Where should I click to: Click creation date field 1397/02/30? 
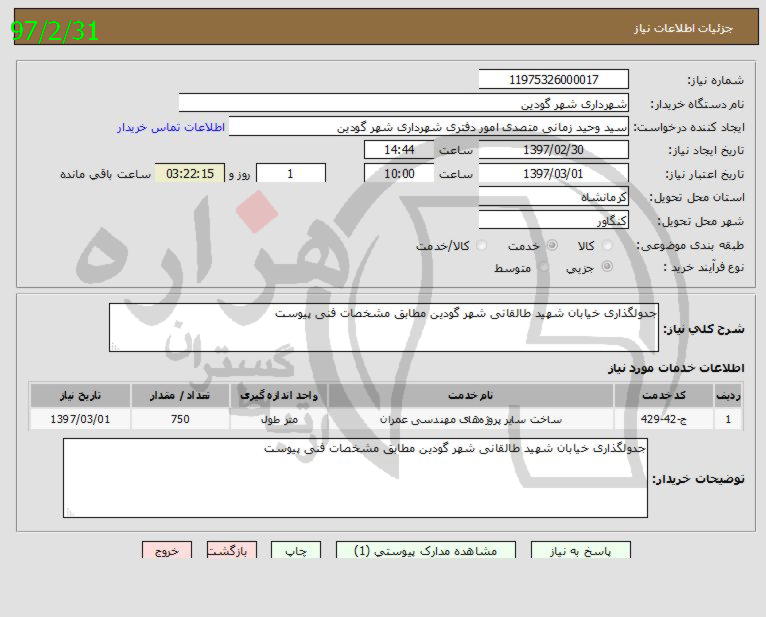[x=553, y=150]
